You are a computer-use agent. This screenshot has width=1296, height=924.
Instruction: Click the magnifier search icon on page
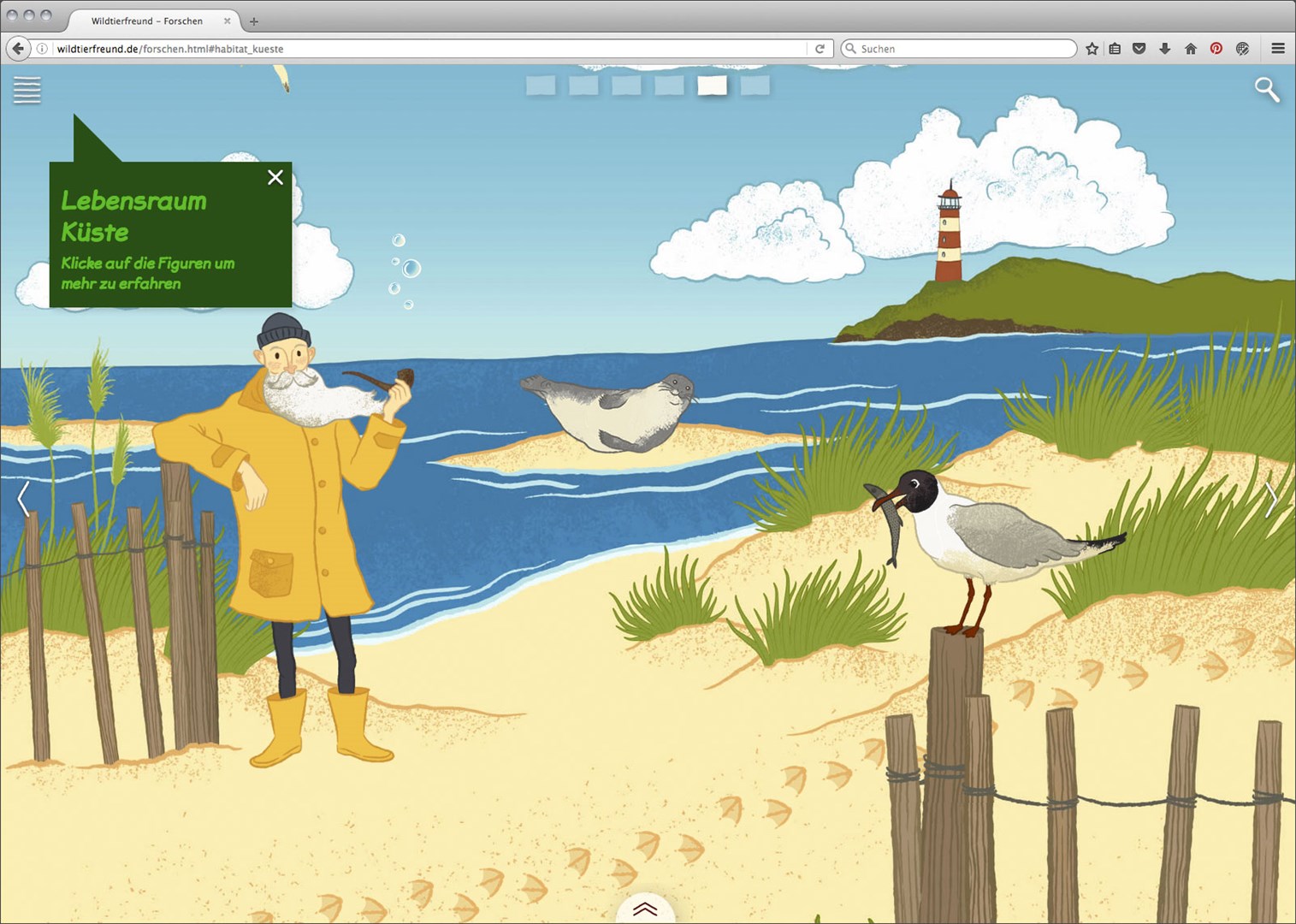(1266, 89)
